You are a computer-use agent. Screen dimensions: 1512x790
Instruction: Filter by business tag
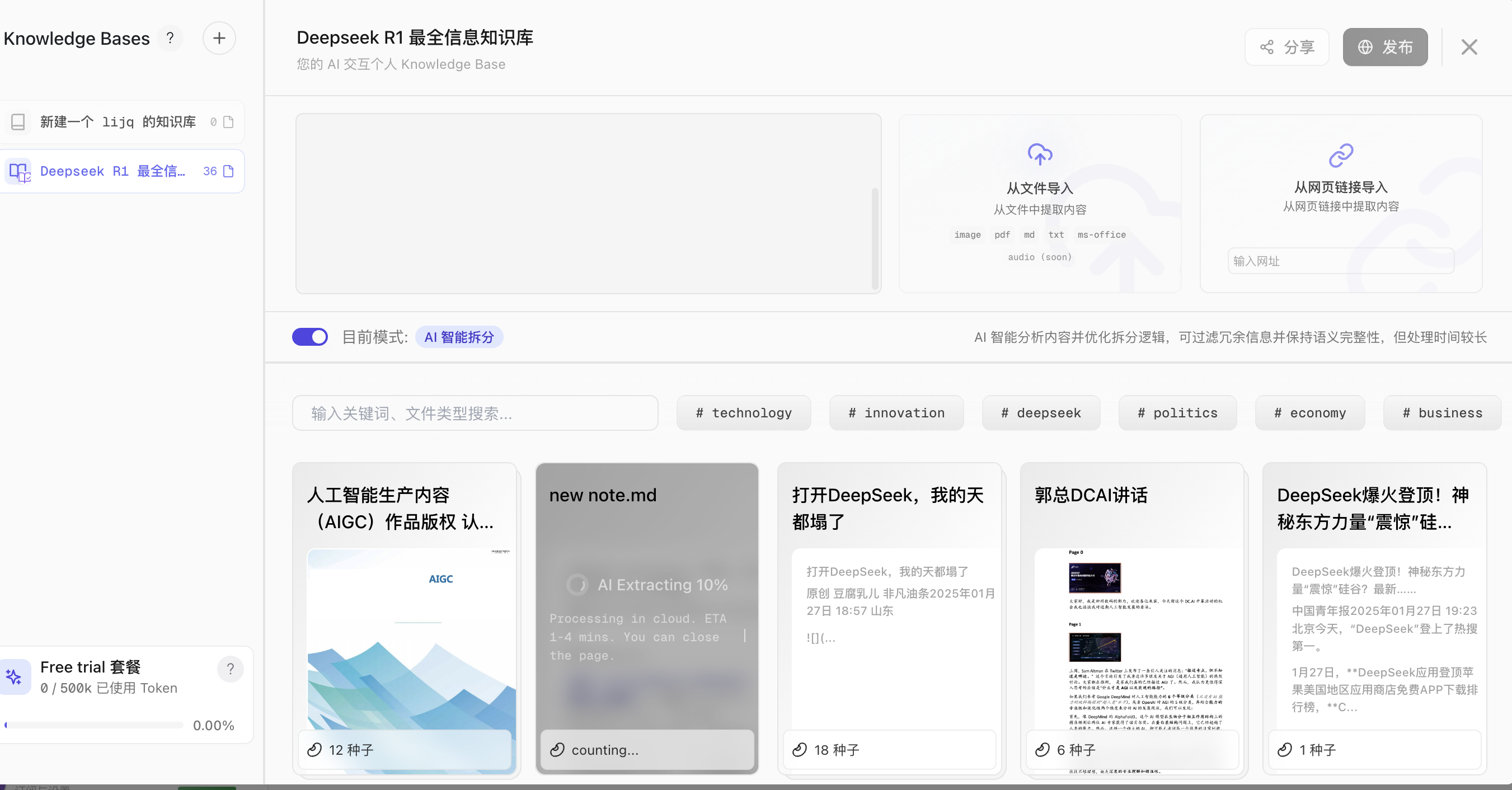[1442, 413]
